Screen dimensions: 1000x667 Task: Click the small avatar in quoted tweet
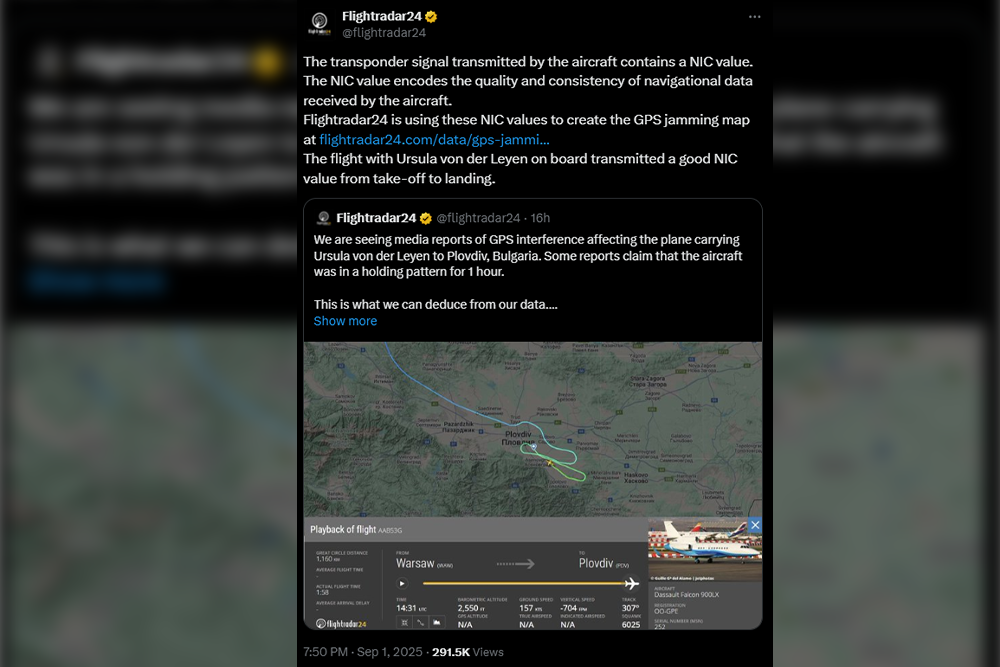click(x=323, y=218)
